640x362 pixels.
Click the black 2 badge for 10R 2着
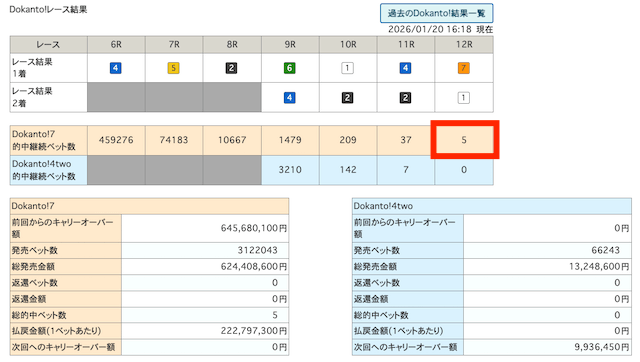[347, 98]
